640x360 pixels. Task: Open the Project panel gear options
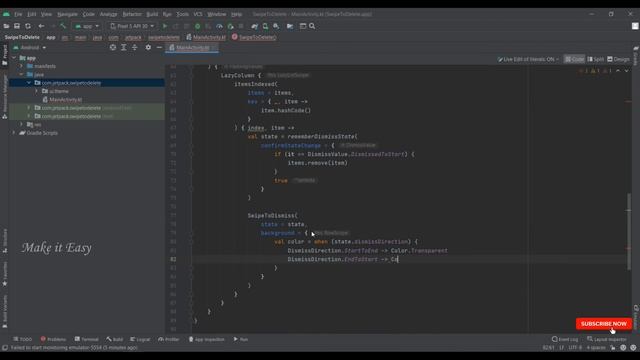[148, 47]
